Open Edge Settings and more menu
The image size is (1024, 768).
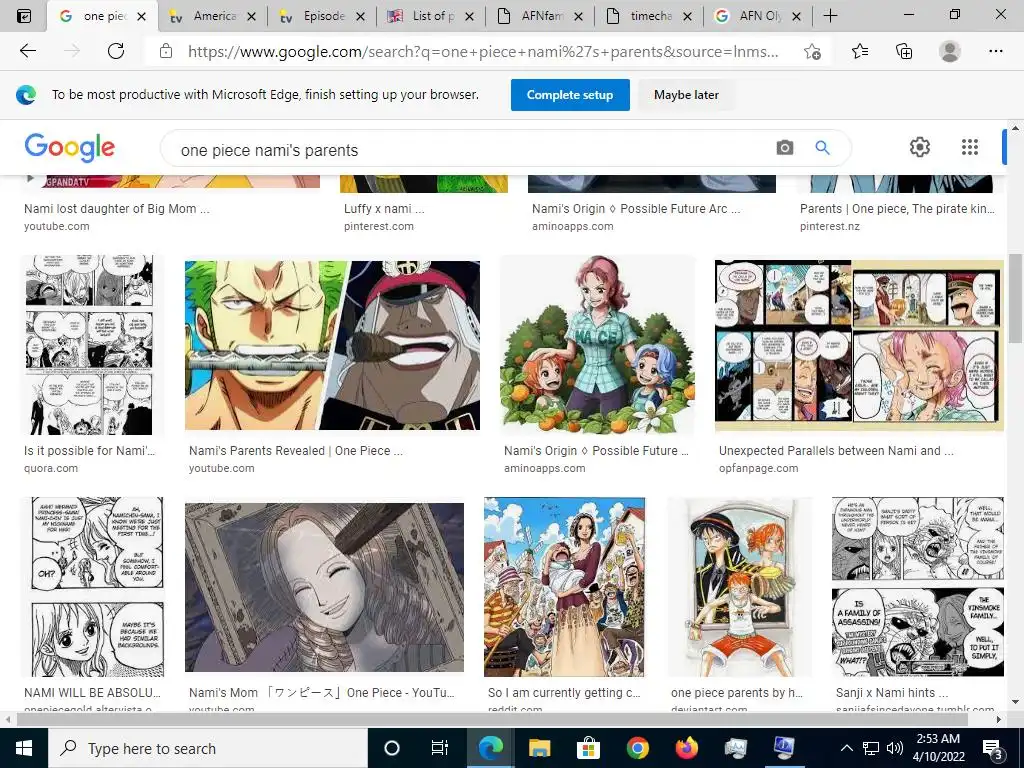click(x=995, y=51)
